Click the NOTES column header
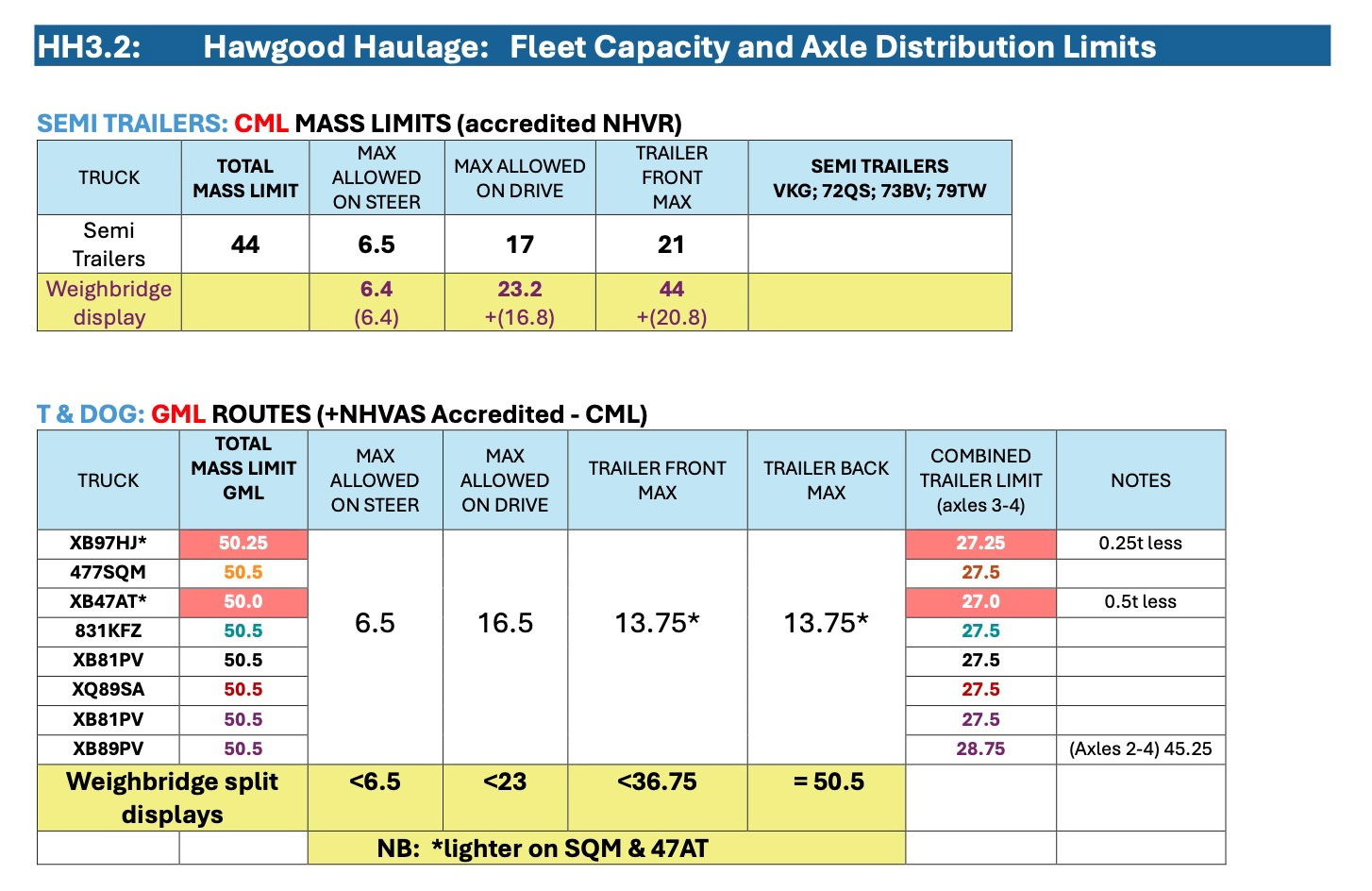This screenshot has width=1372, height=891. coord(1141,480)
